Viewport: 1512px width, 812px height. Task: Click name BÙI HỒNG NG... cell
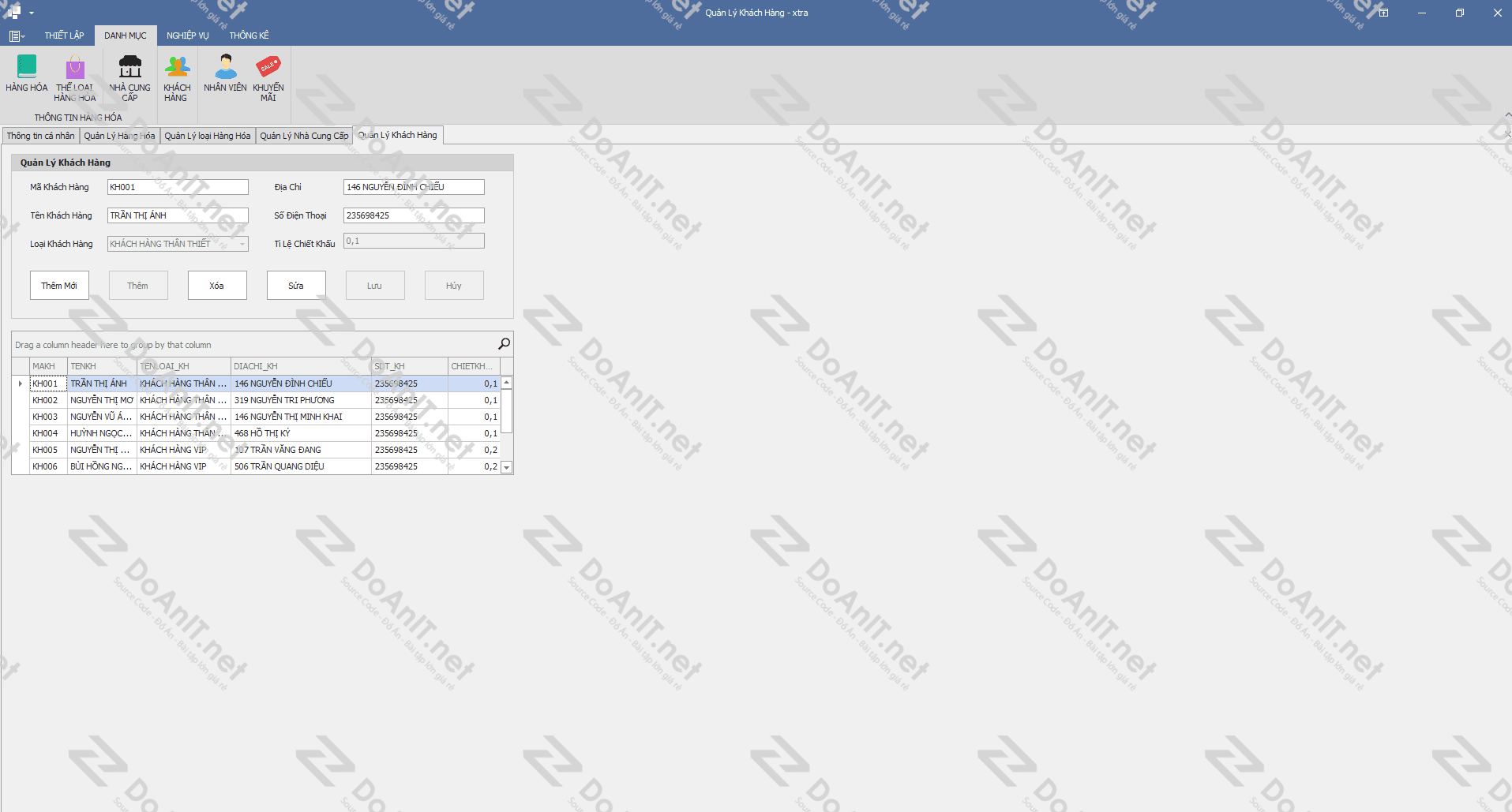coord(102,466)
